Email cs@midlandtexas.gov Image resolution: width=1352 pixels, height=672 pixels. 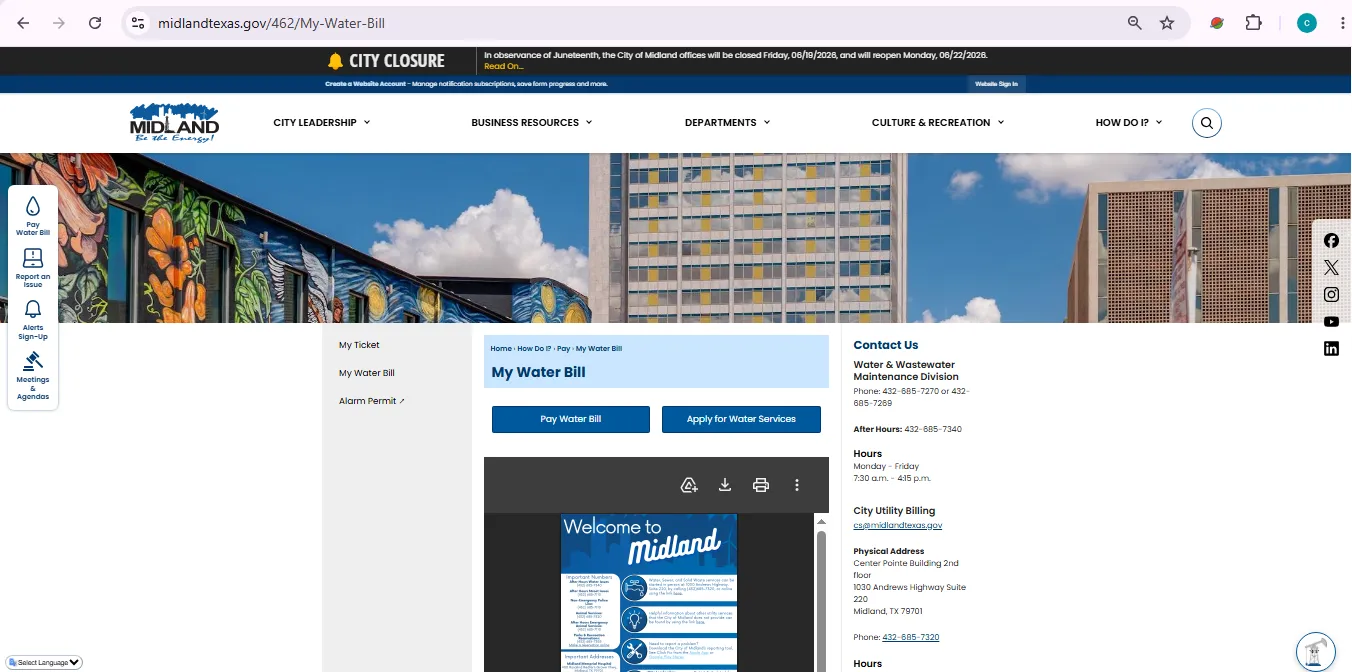pos(897,525)
